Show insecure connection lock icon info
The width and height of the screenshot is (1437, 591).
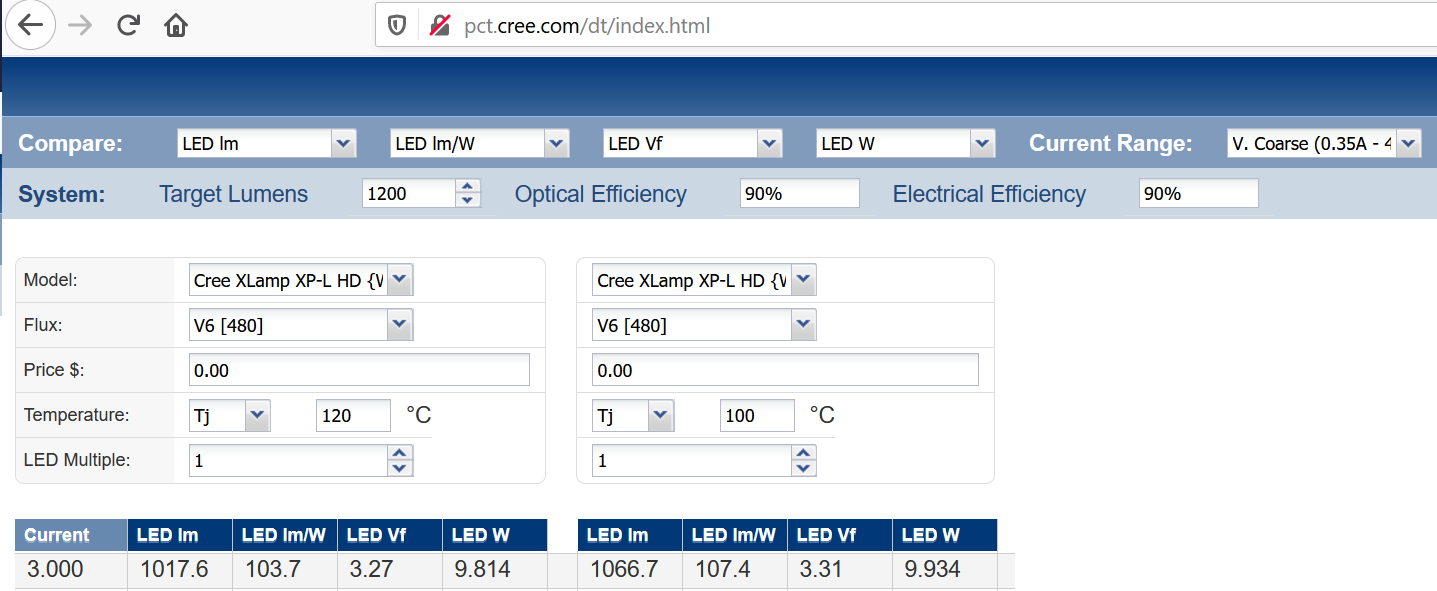[439, 26]
